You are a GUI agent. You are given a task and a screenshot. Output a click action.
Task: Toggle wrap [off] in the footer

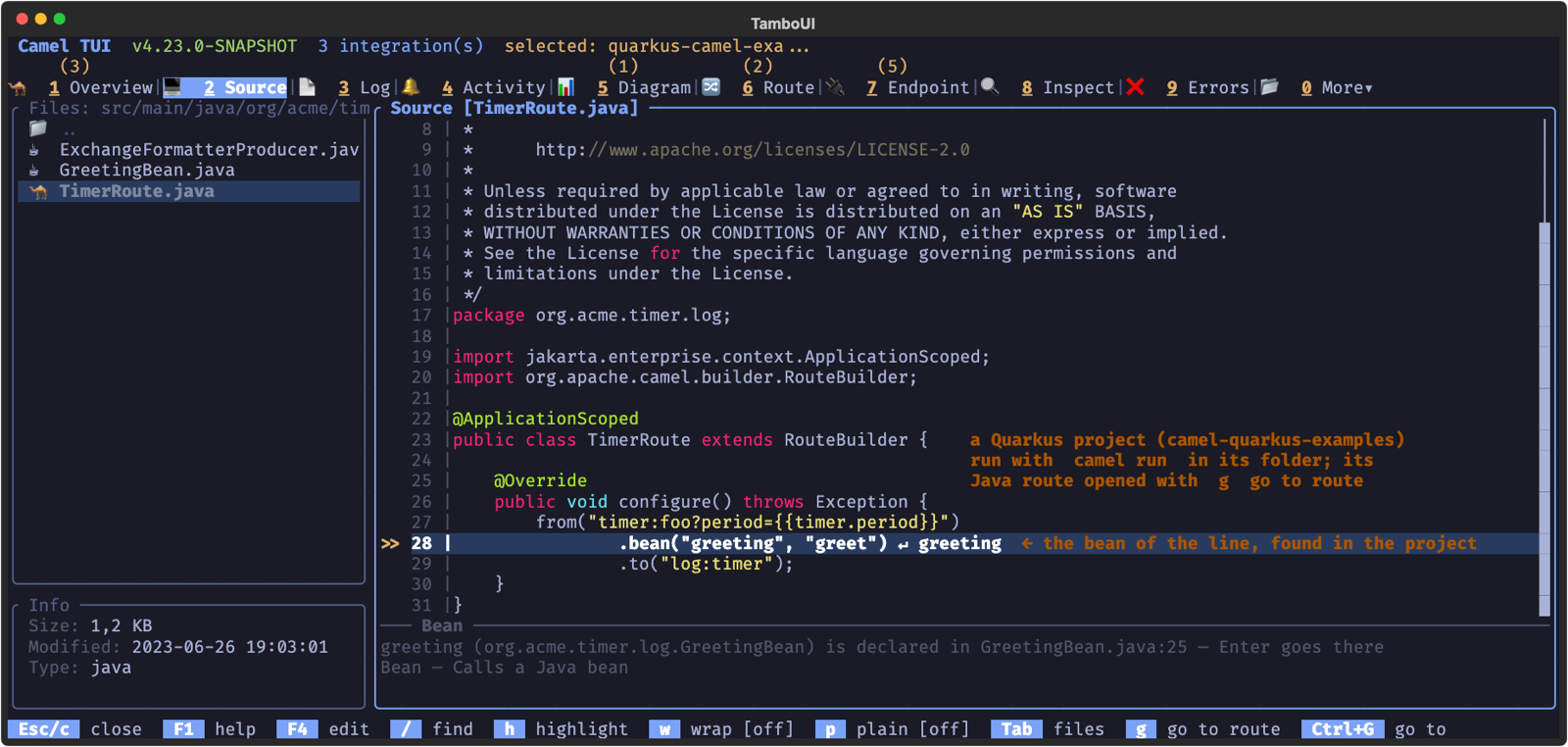(x=721, y=729)
